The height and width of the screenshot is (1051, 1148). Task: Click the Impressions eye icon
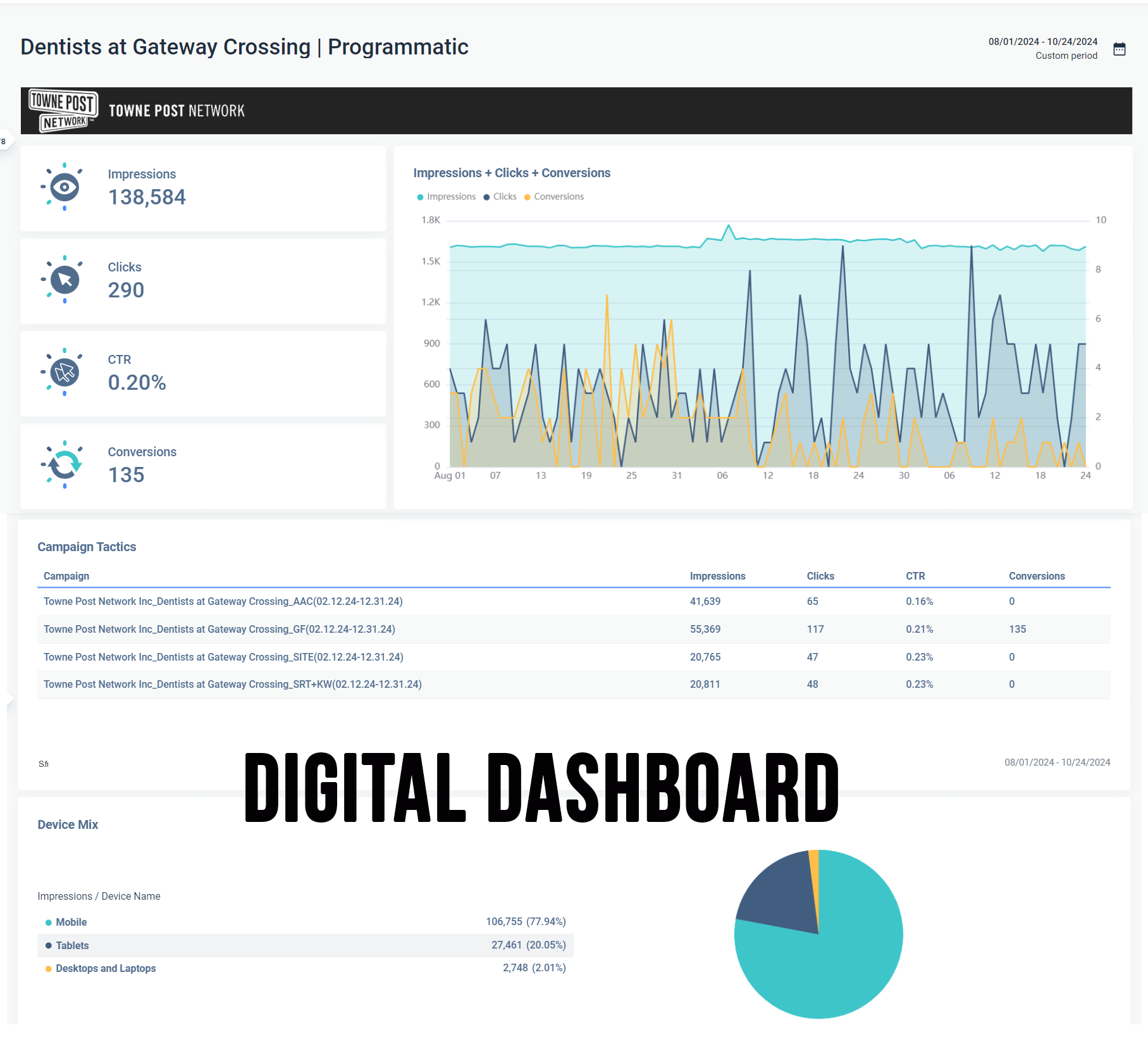(x=64, y=187)
